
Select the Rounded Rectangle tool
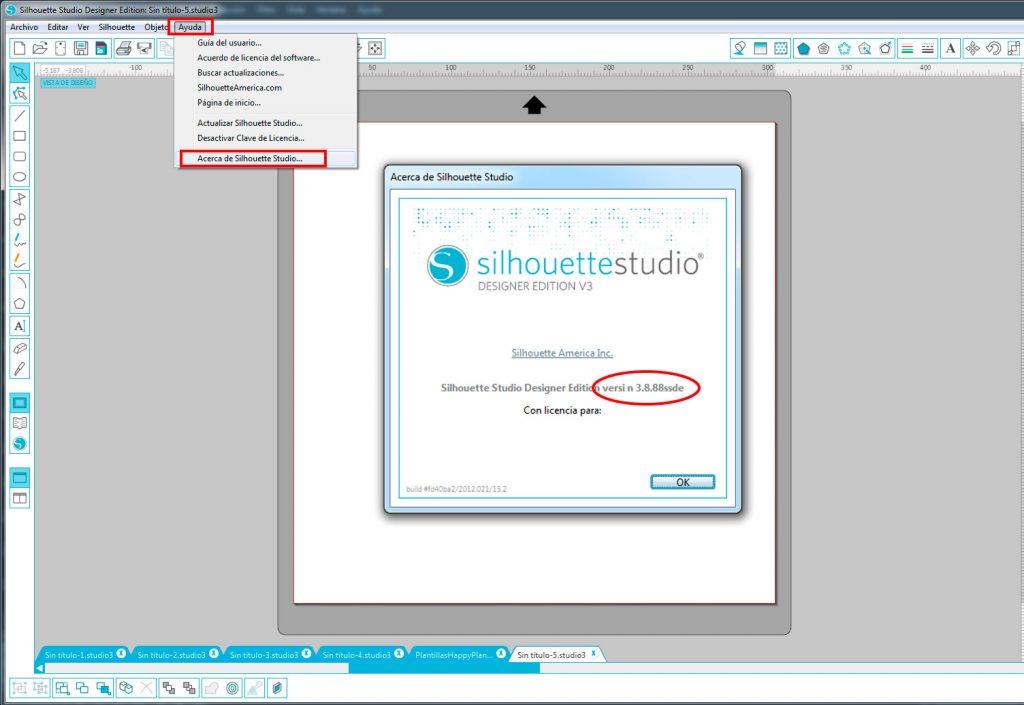[x=20, y=156]
